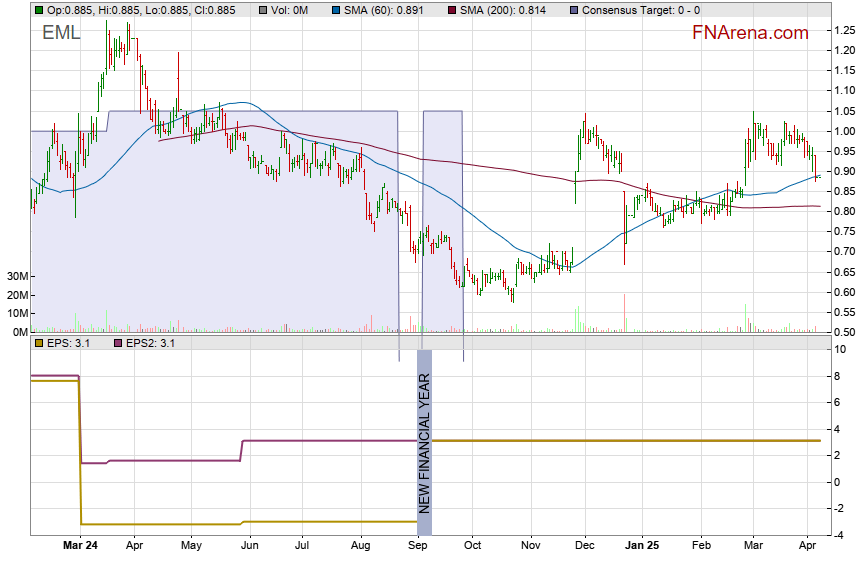The height and width of the screenshot is (566, 859).
Task: Click the gold EPS legend square
Action: (38, 343)
